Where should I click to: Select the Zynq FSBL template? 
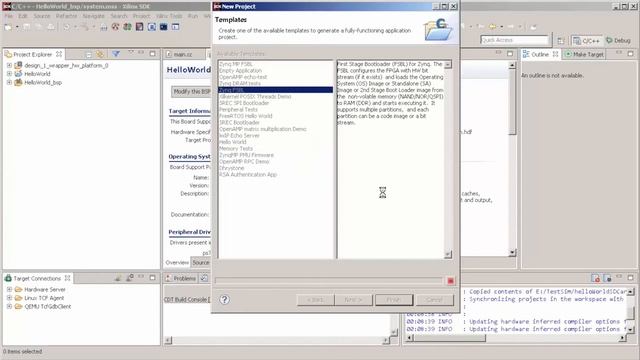point(276,90)
